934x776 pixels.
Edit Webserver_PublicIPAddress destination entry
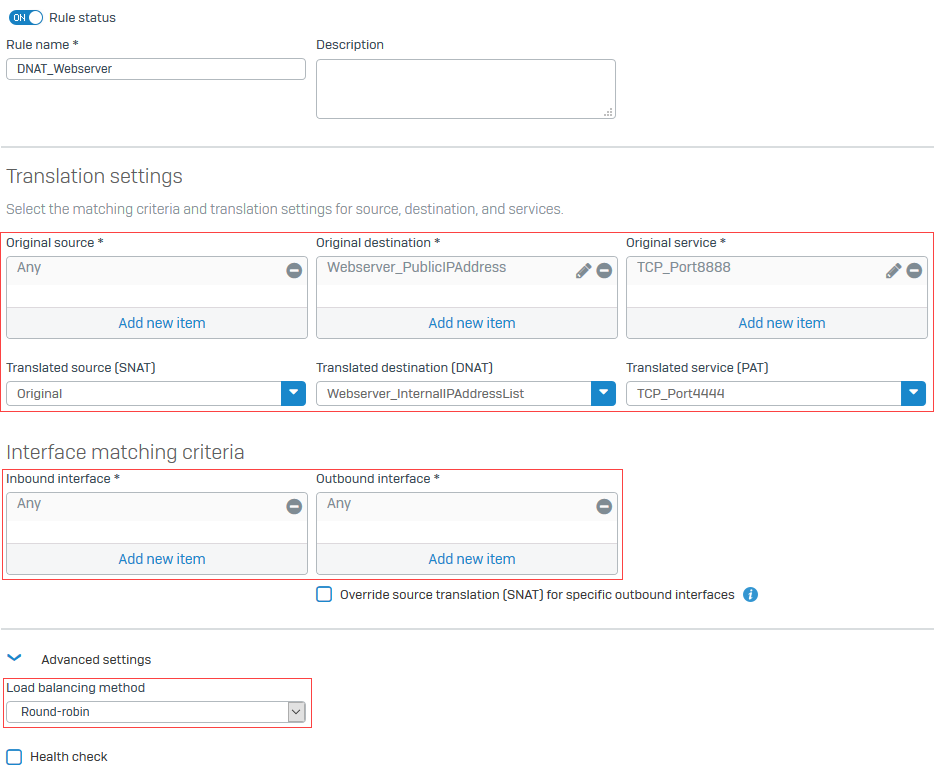tap(584, 271)
